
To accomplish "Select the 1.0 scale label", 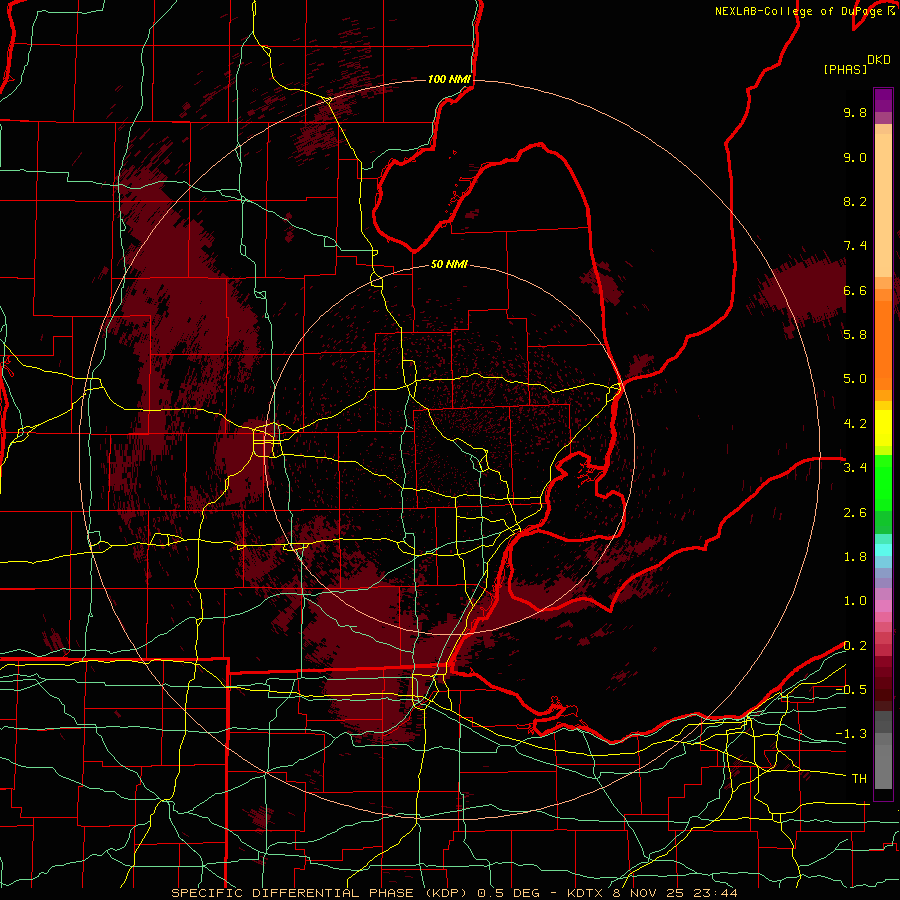I will 855,601.
